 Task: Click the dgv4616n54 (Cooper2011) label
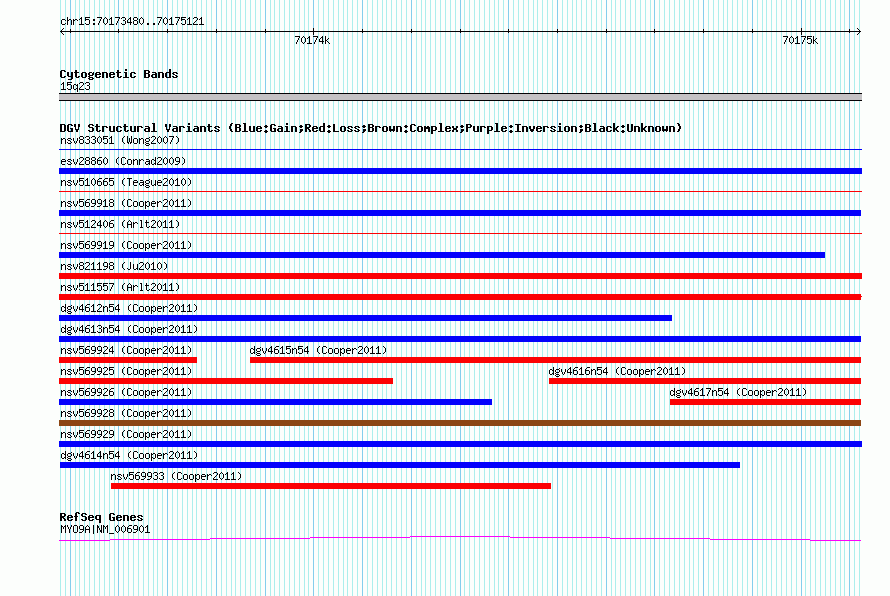[617, 371]
